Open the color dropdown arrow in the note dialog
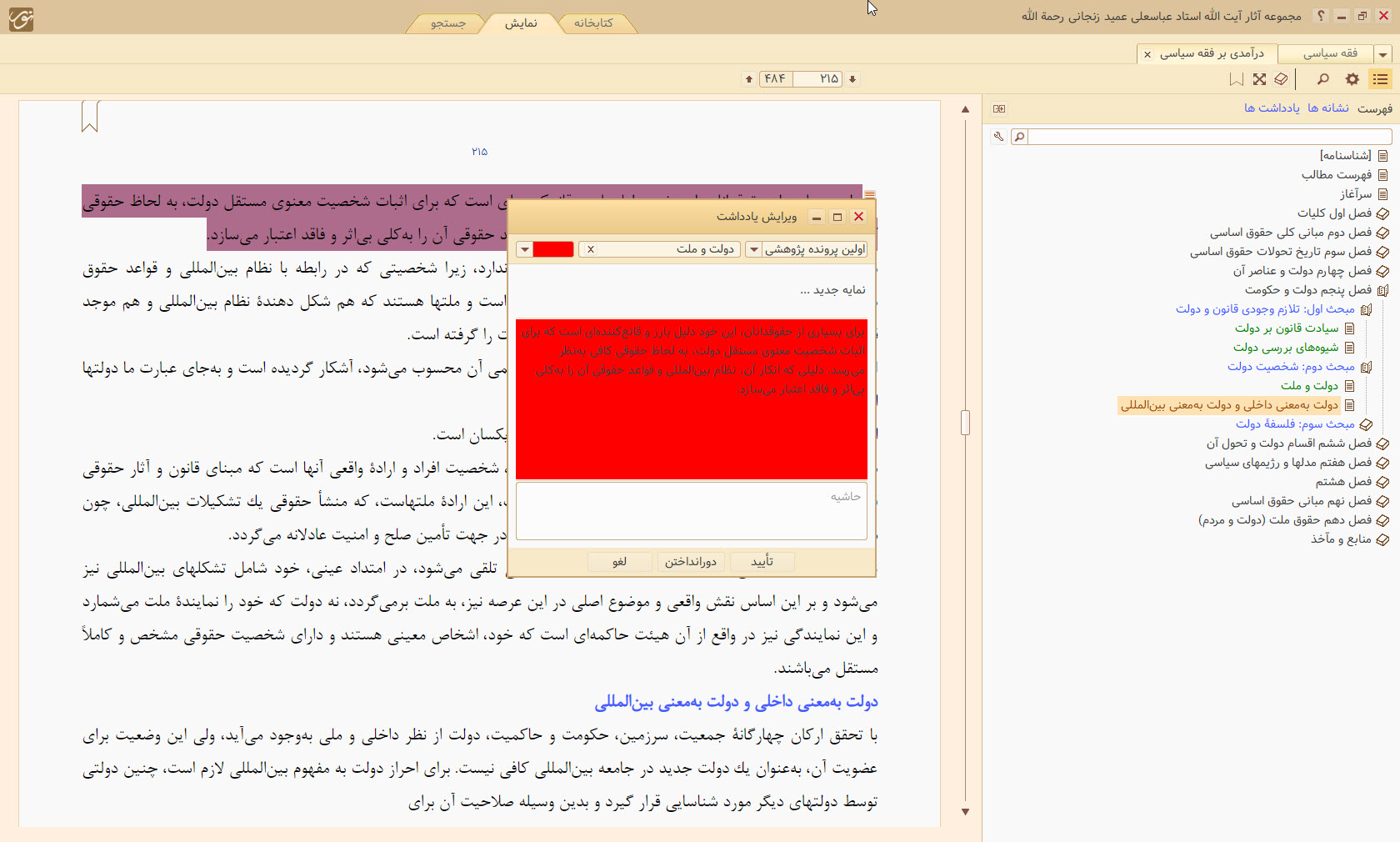Screen dimensions: 1400x842 click(524, 249)
